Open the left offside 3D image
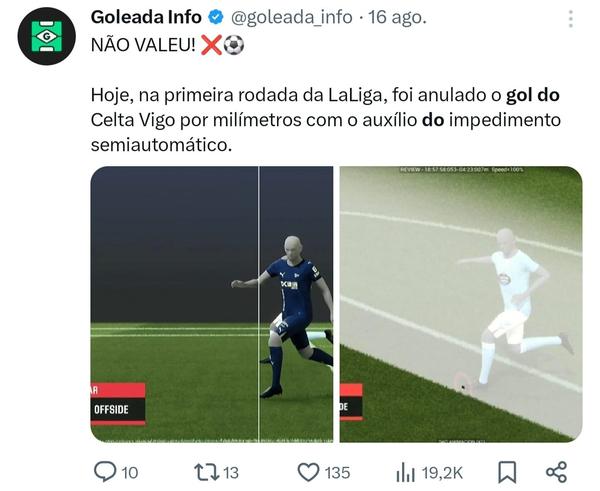Image resolution: width=600 pixels, height=491 pixels. click(x=212, y=304)
